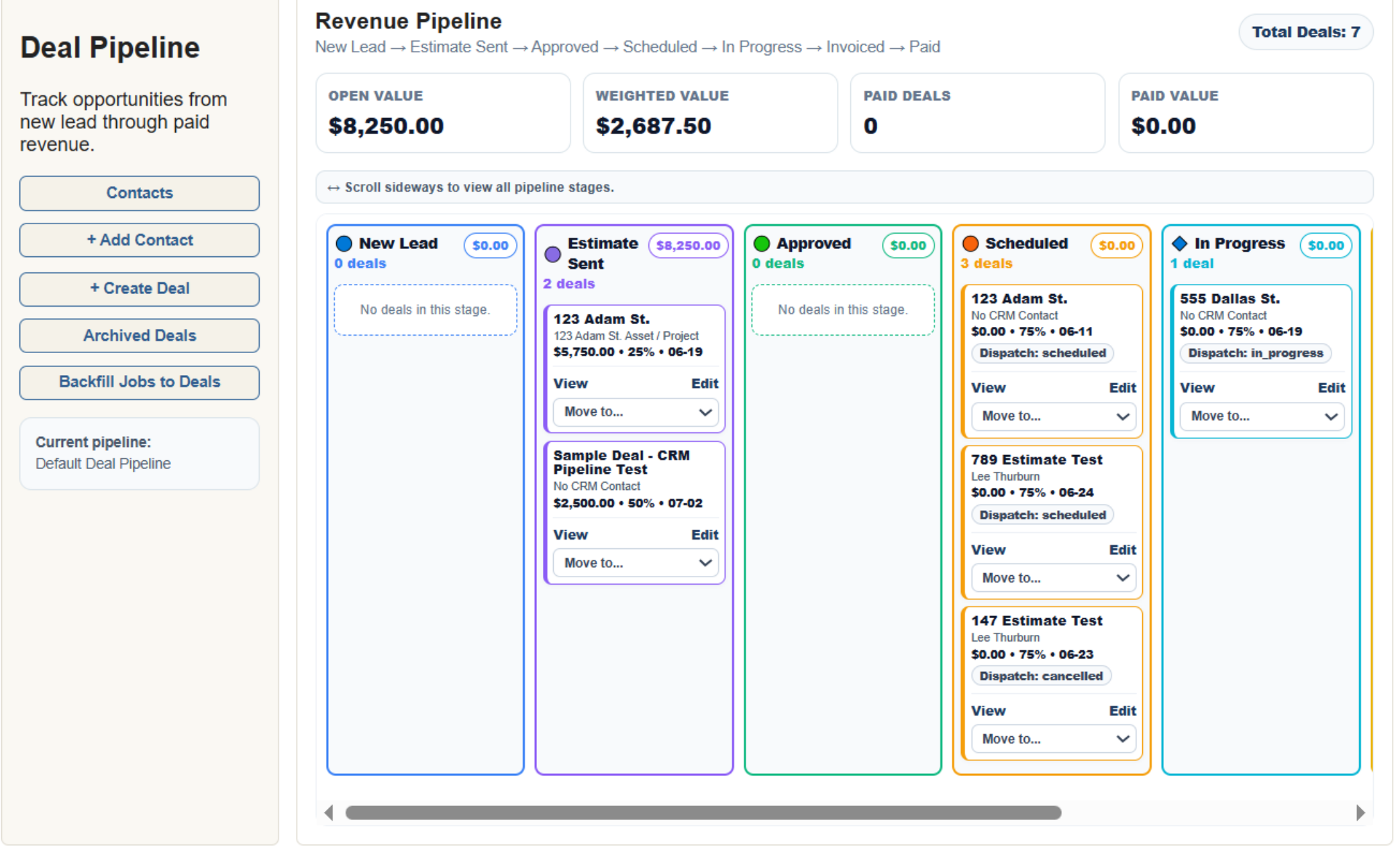View the scheduled 123 Adam St. deal
1400x851 pixels.
(x=989, y=388)
